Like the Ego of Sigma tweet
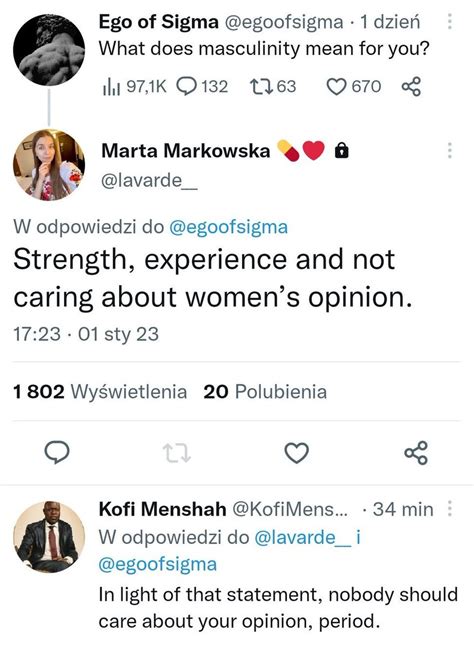The image size is (474, 647). coord(354,87)
